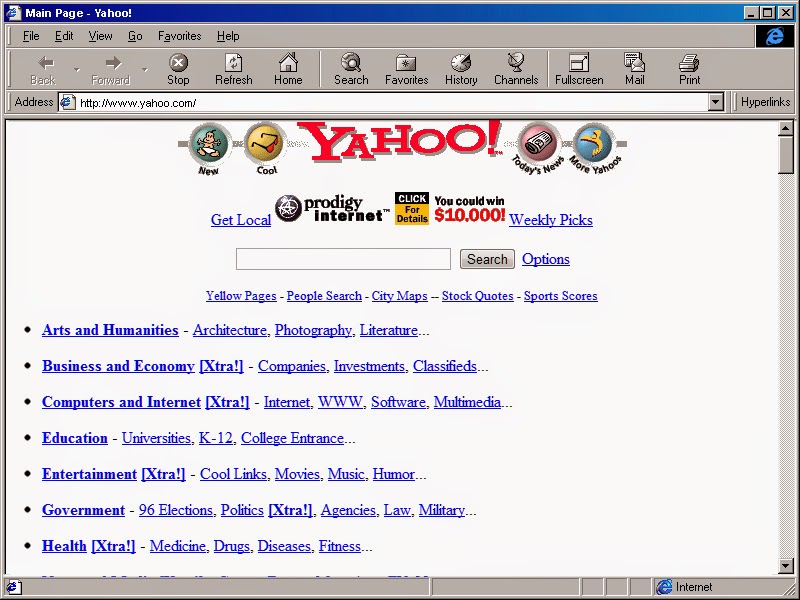Open the City Maps link
The image size is (800, 600).
399,296
